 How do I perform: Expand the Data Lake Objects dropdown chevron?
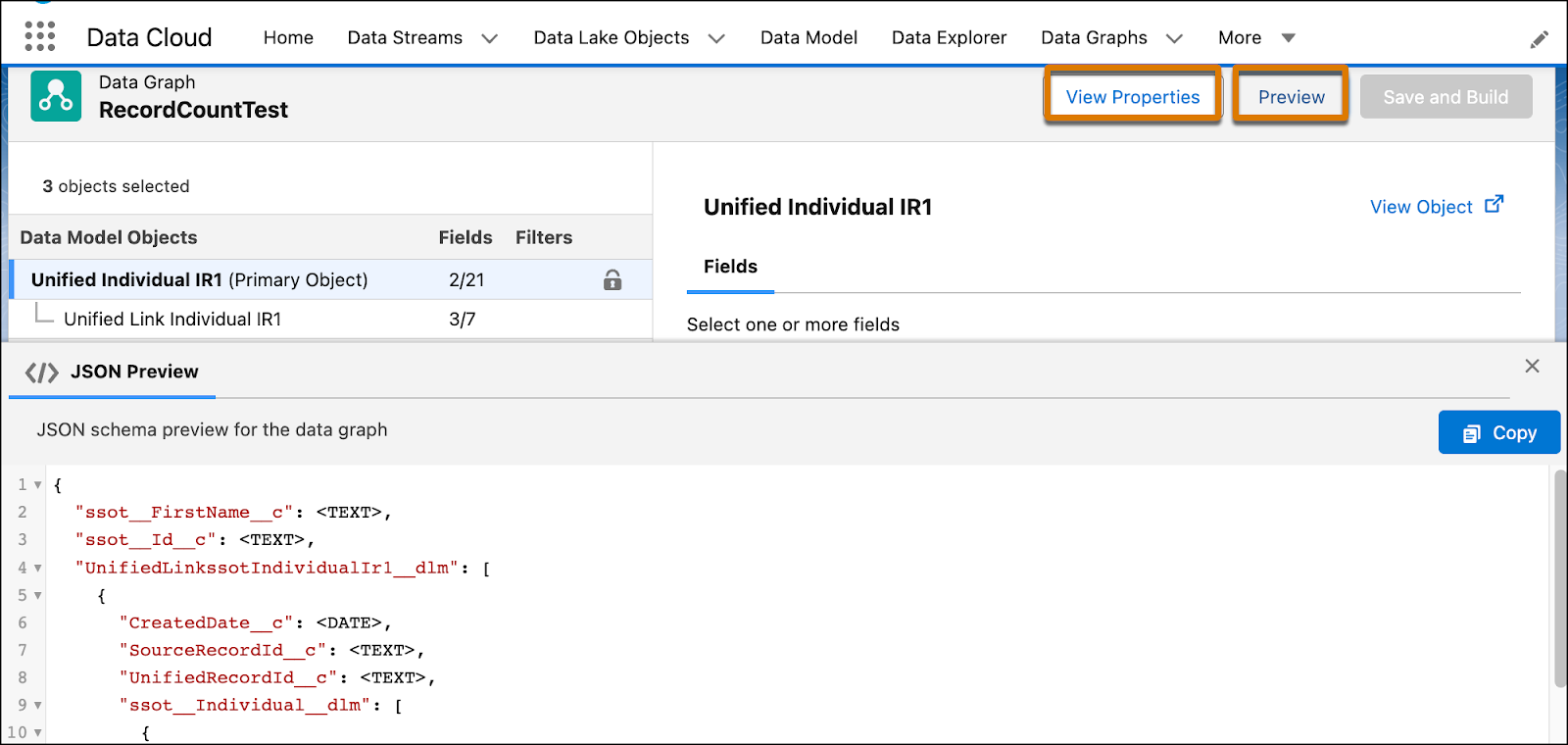716,38
